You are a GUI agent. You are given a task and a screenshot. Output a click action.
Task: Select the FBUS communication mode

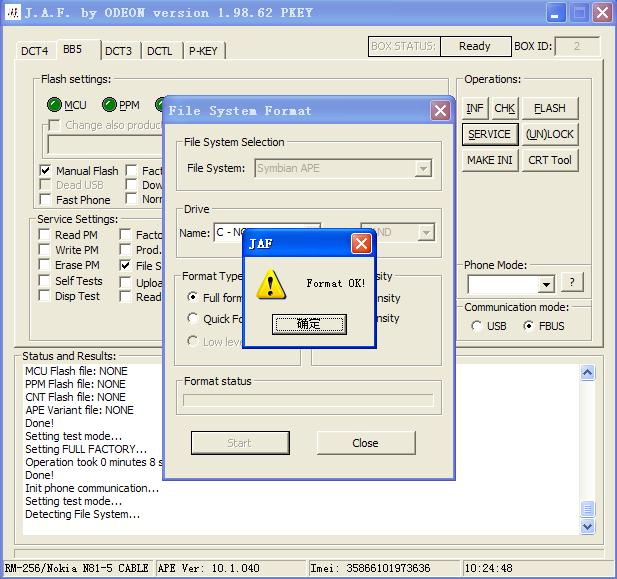tap(528, 326)
